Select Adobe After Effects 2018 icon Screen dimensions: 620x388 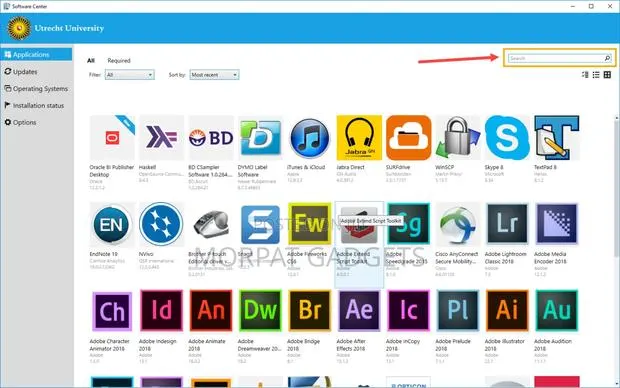pos(359,311)
